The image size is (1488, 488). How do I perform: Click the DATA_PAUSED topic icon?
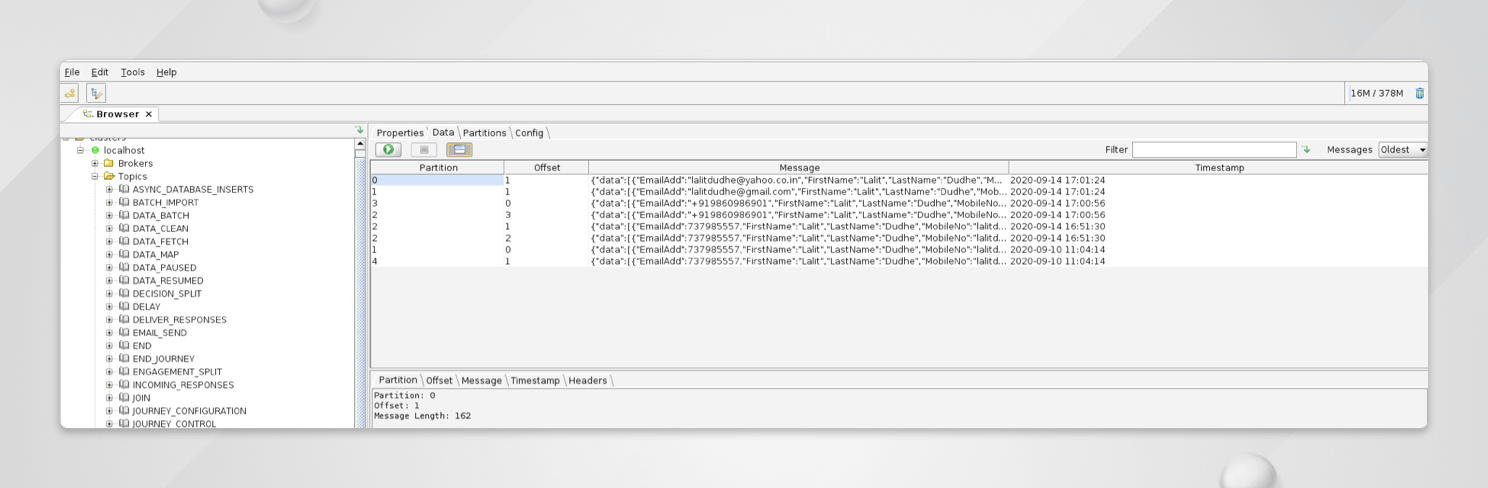tap(124, 267)
